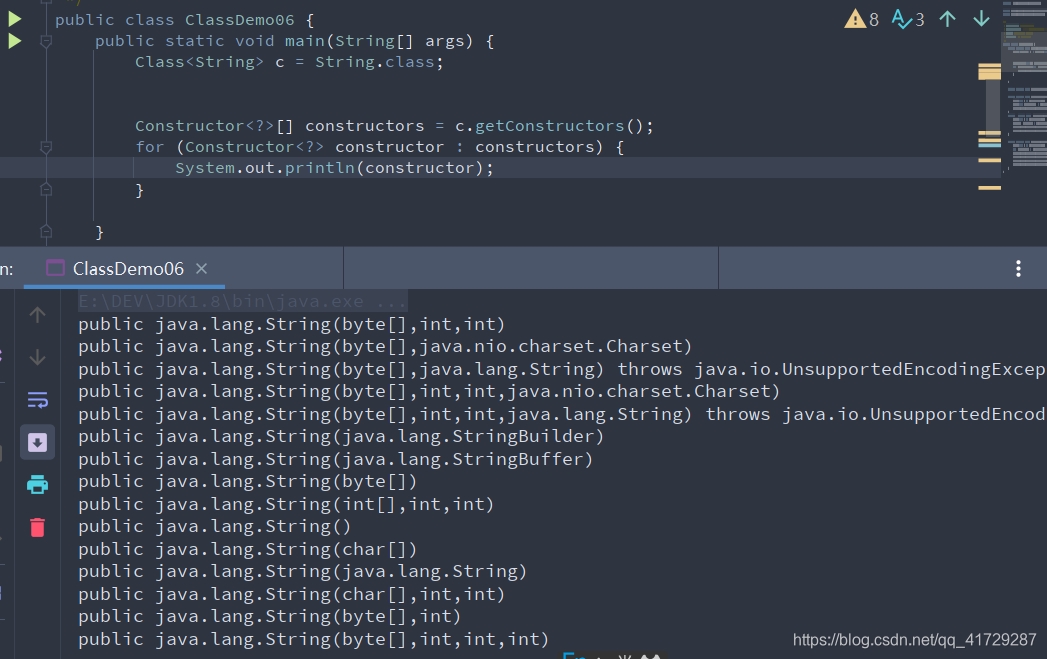Go to next highlighted error arrow
This screenshot has width=1047, height=659.
point(982,19)
